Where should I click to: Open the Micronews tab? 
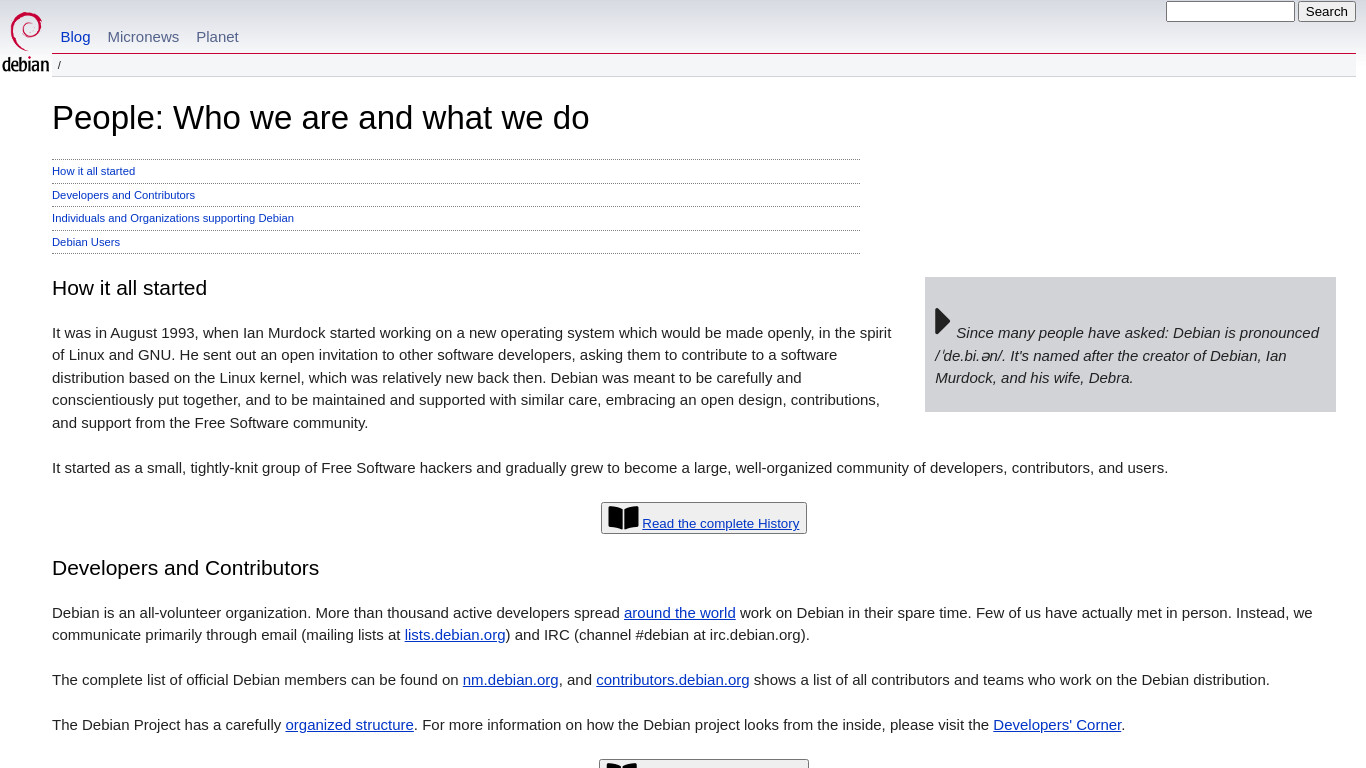point(143,37)
